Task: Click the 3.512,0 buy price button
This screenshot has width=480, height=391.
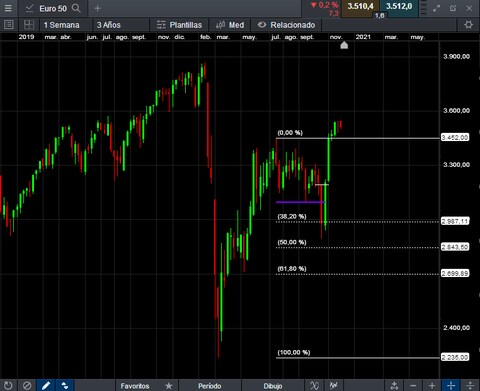Action: click(x=399, y=7)
